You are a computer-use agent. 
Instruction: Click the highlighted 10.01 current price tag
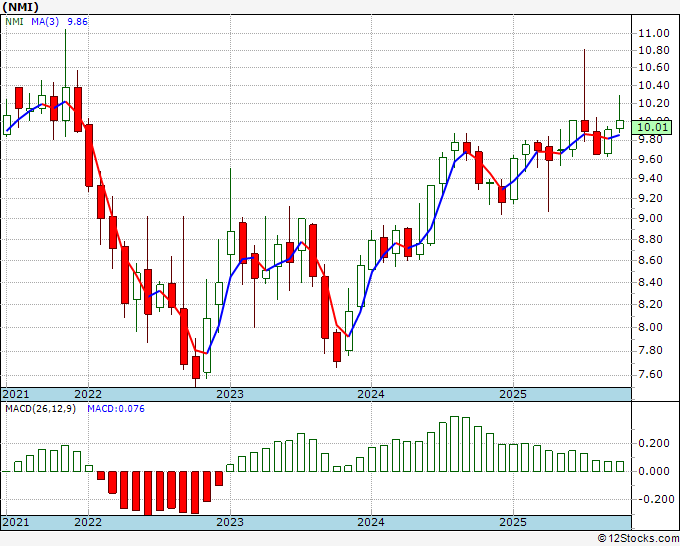coord(652,127)
